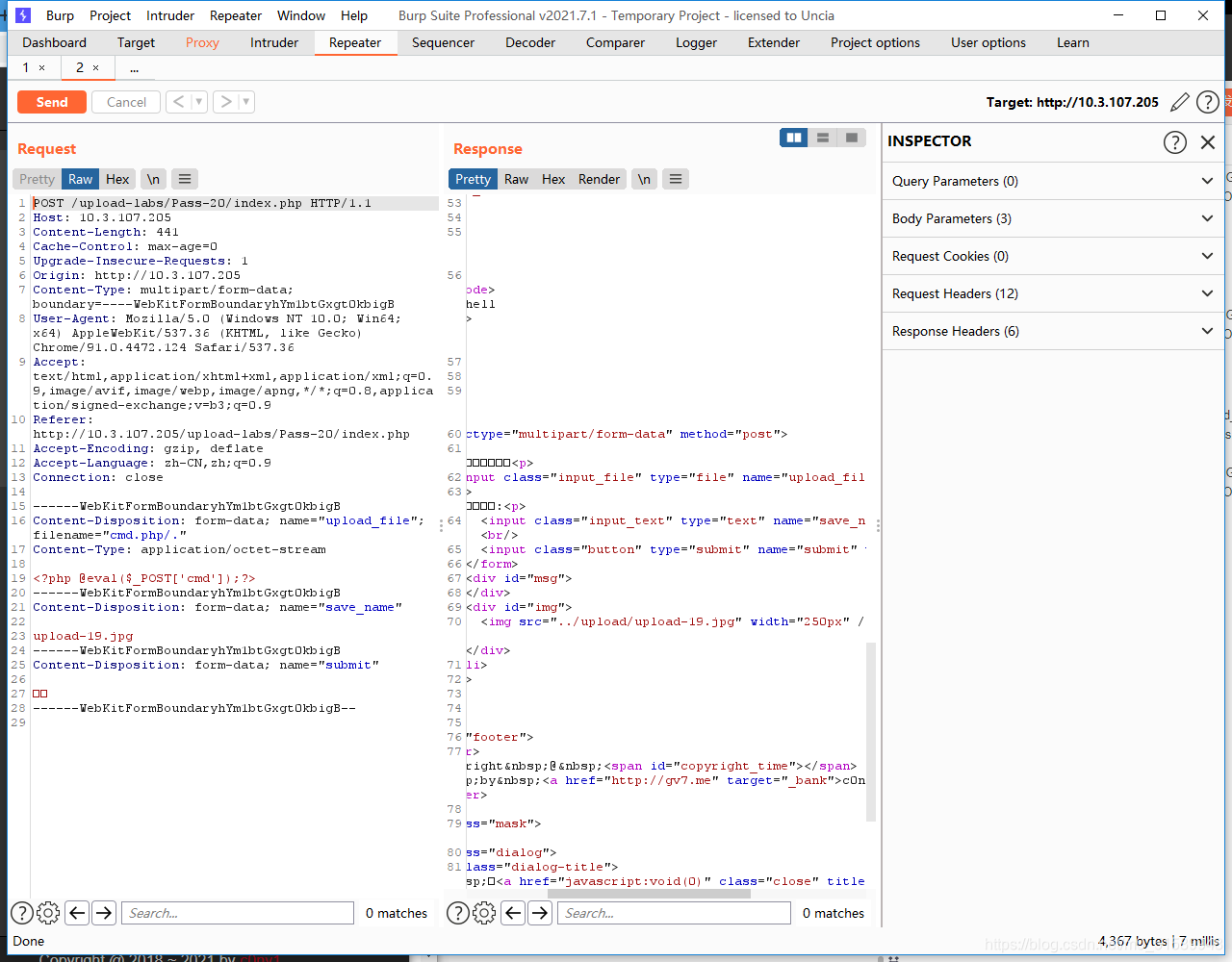Switch to combined single-pane layout view

(852, 138)
